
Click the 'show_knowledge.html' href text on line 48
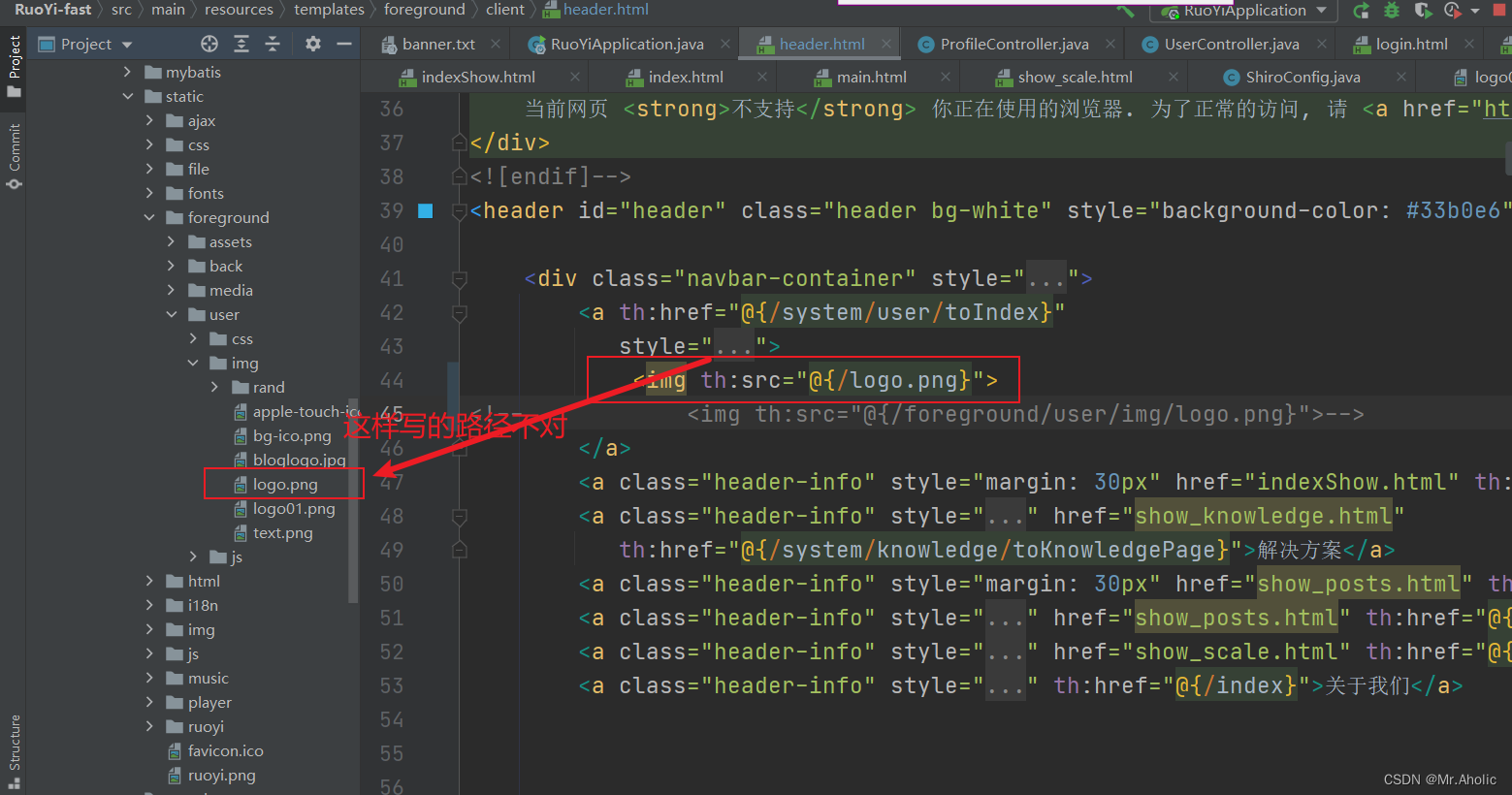(x=1263, y=516)
